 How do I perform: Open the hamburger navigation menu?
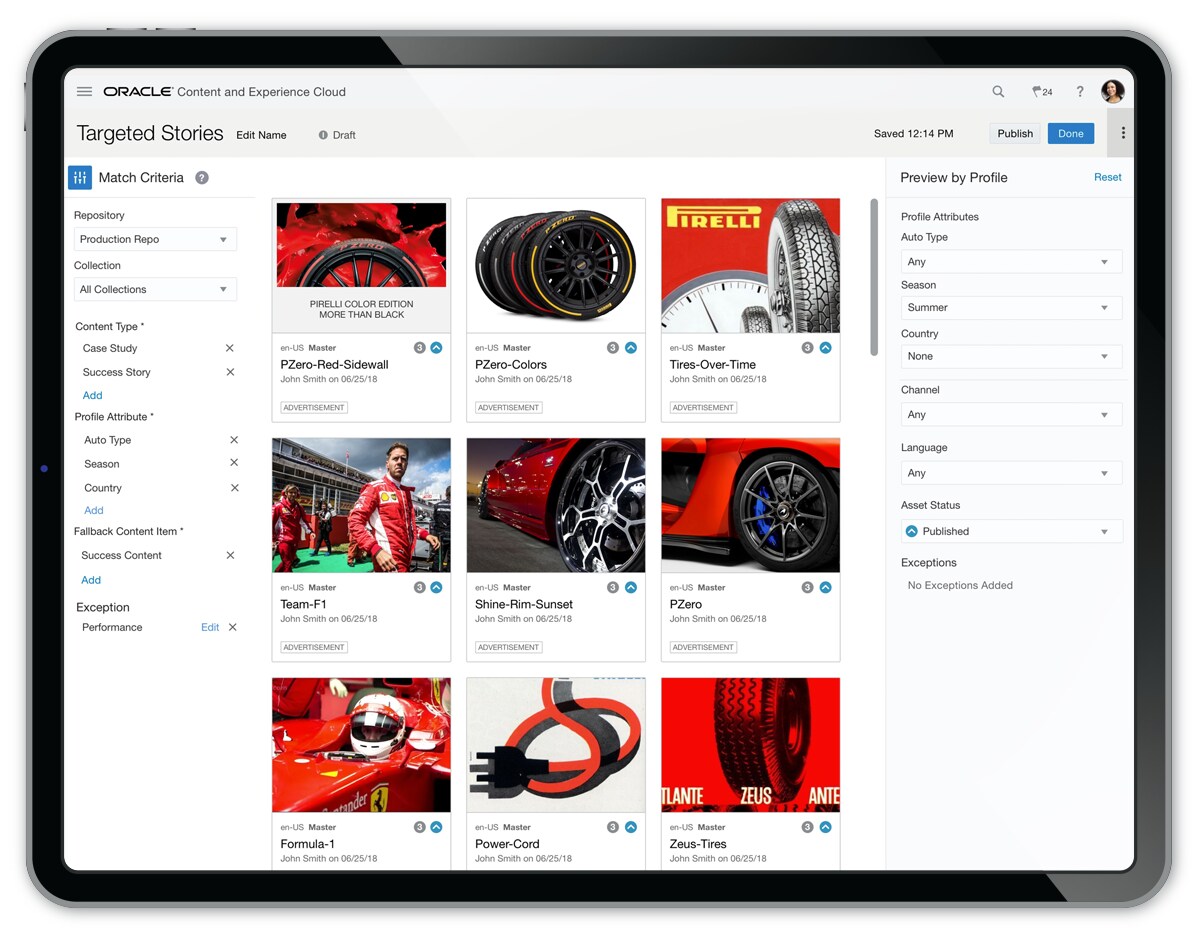pyautogui.click(x=85, y=91)
